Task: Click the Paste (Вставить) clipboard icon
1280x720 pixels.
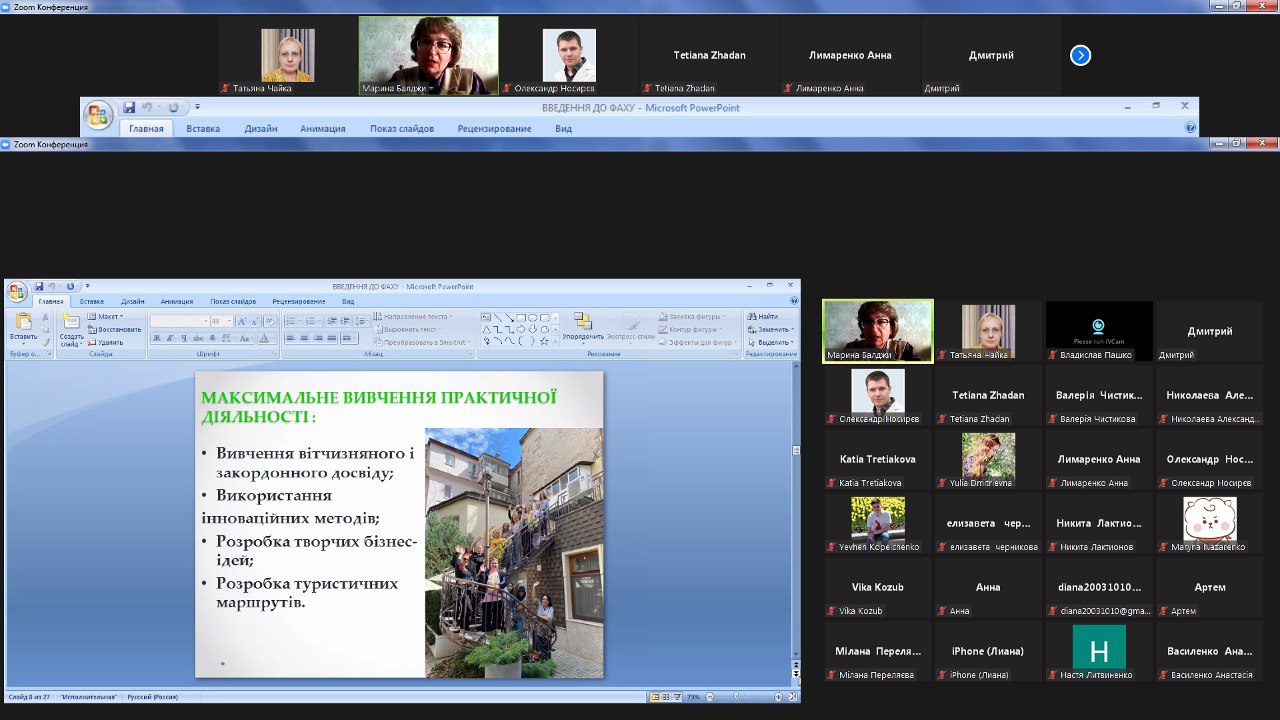Action: point(22,323)
